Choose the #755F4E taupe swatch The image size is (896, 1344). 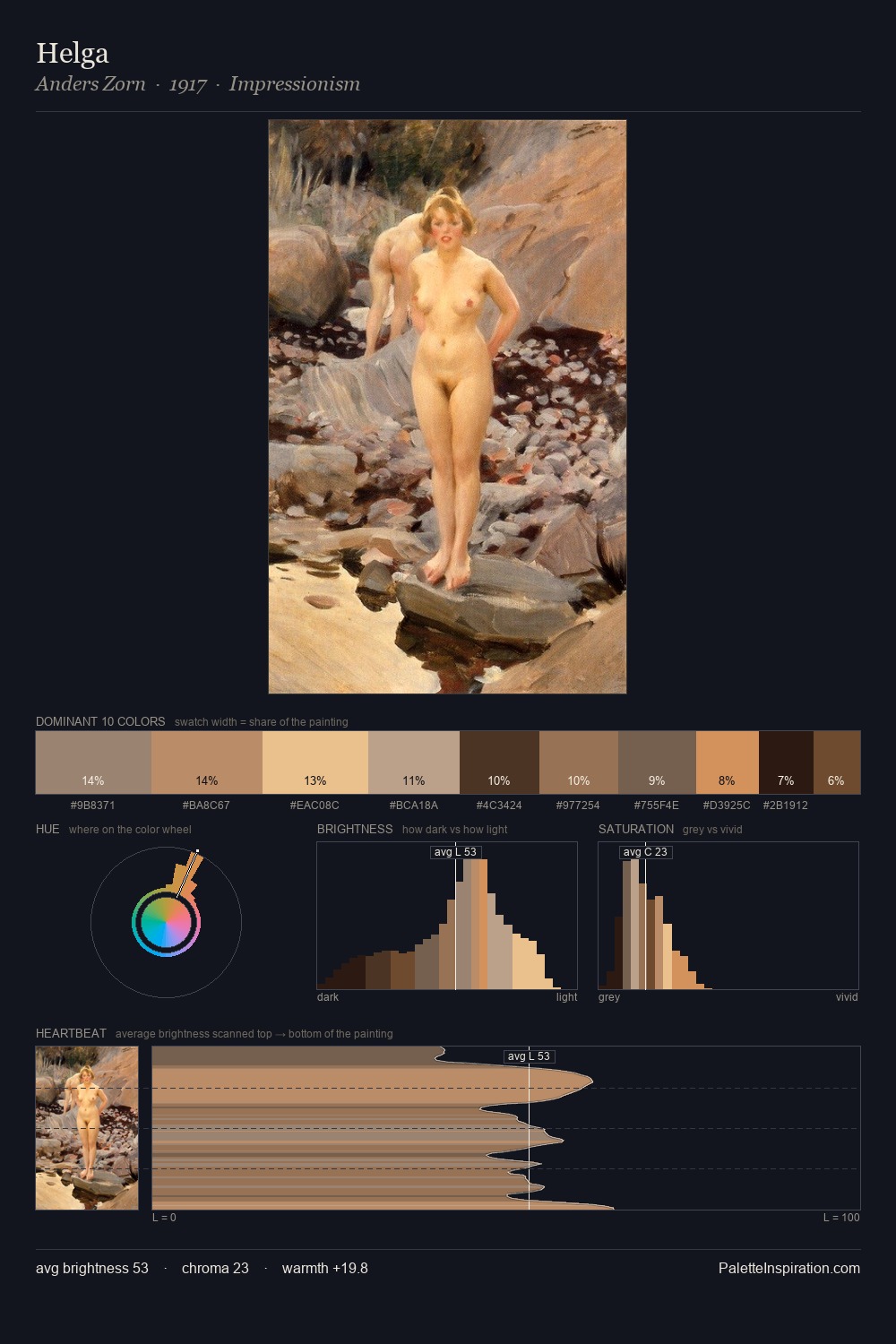click(x=657, y=762)
